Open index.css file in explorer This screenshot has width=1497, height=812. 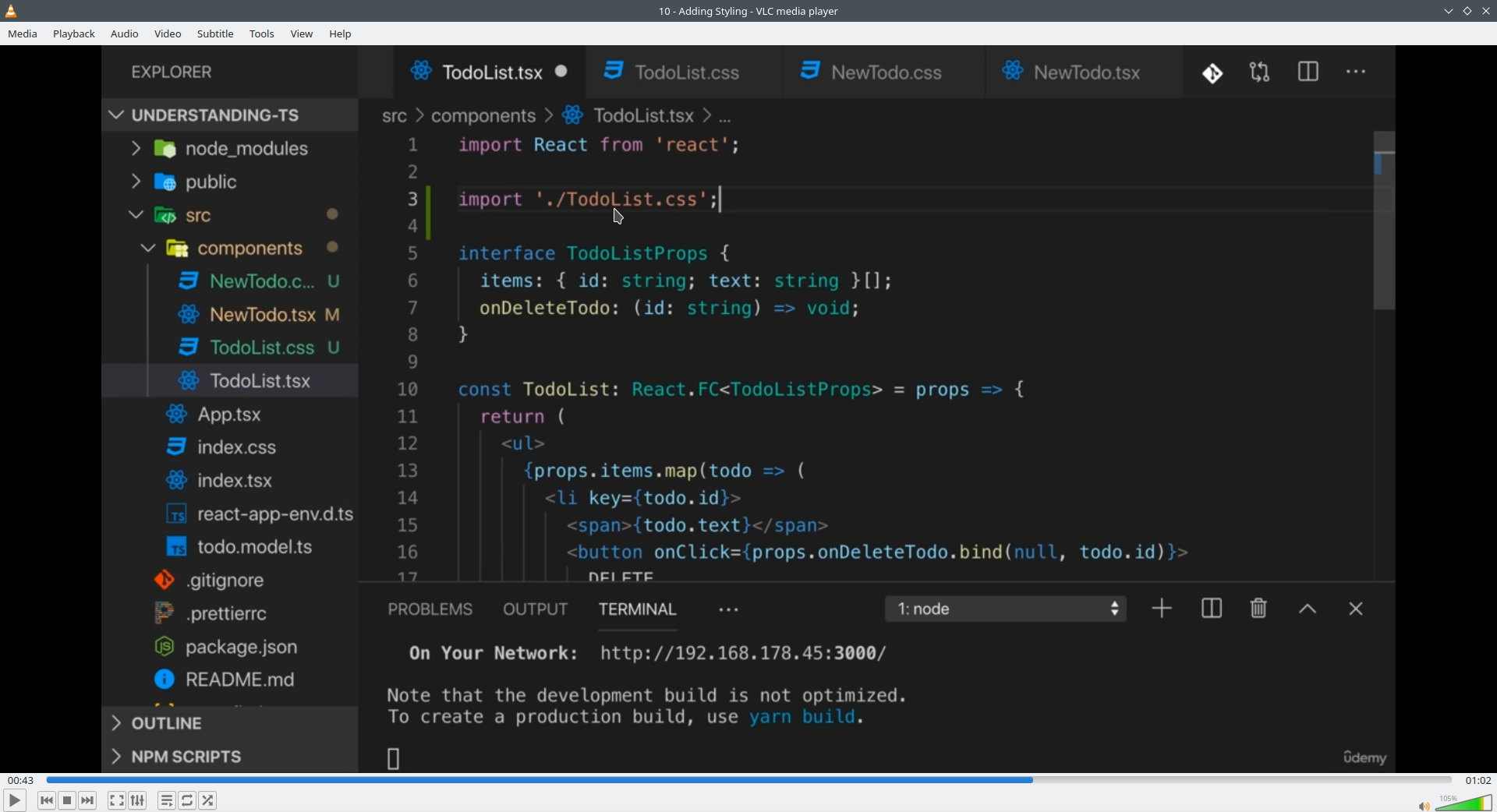pyautogui.click(x=230, y=447)
